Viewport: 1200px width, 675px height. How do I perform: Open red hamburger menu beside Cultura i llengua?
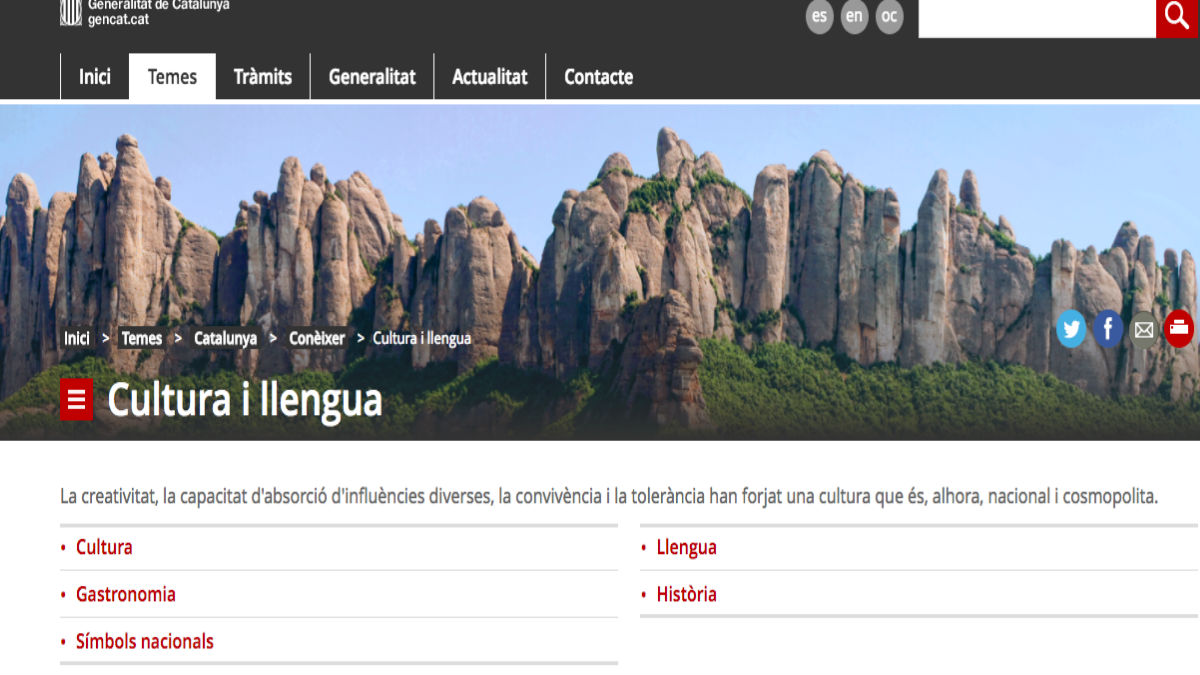click(x=77, y=400)
